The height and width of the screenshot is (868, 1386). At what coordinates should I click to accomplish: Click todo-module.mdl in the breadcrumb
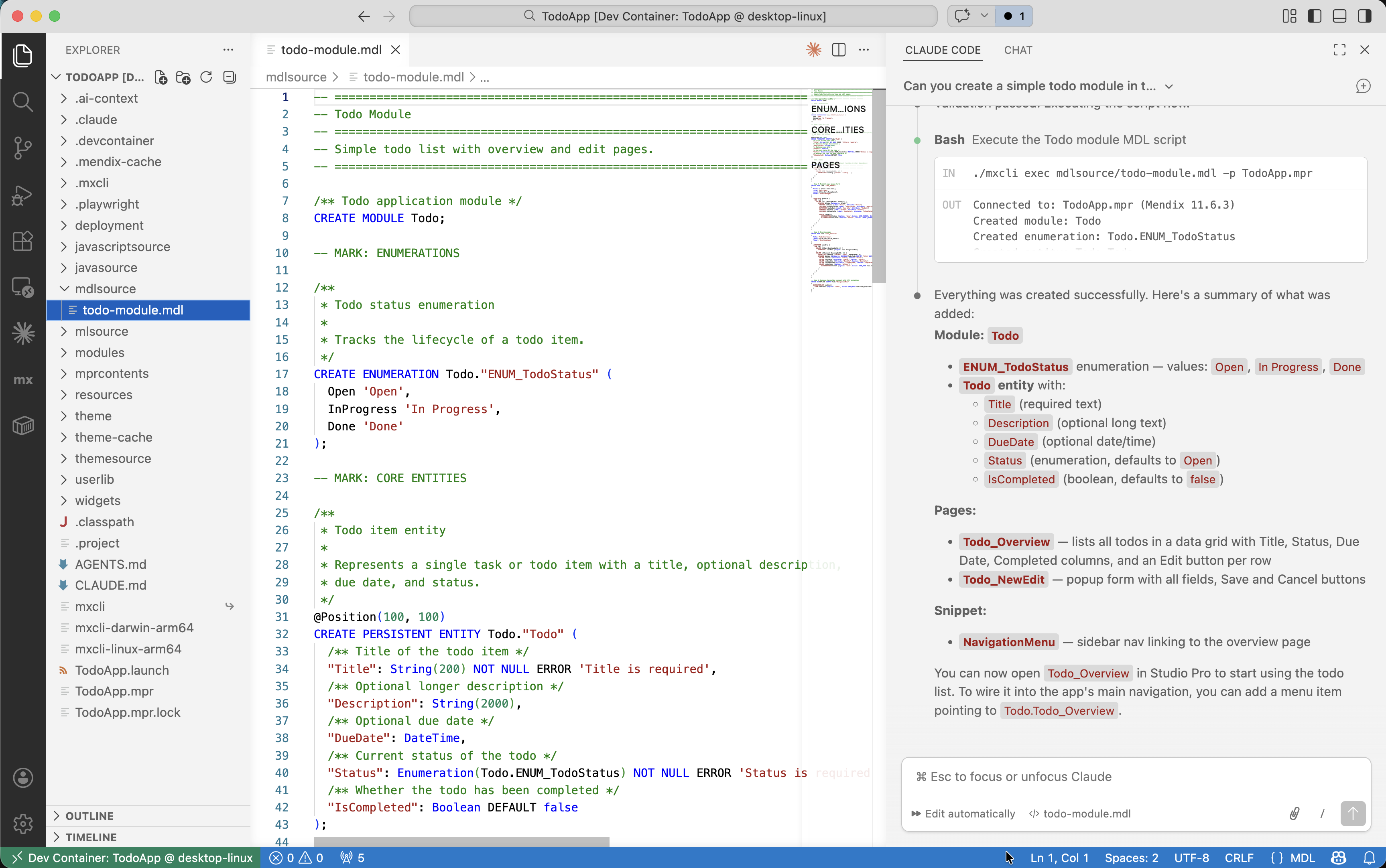pyautogui.click(x=413, y=77)
